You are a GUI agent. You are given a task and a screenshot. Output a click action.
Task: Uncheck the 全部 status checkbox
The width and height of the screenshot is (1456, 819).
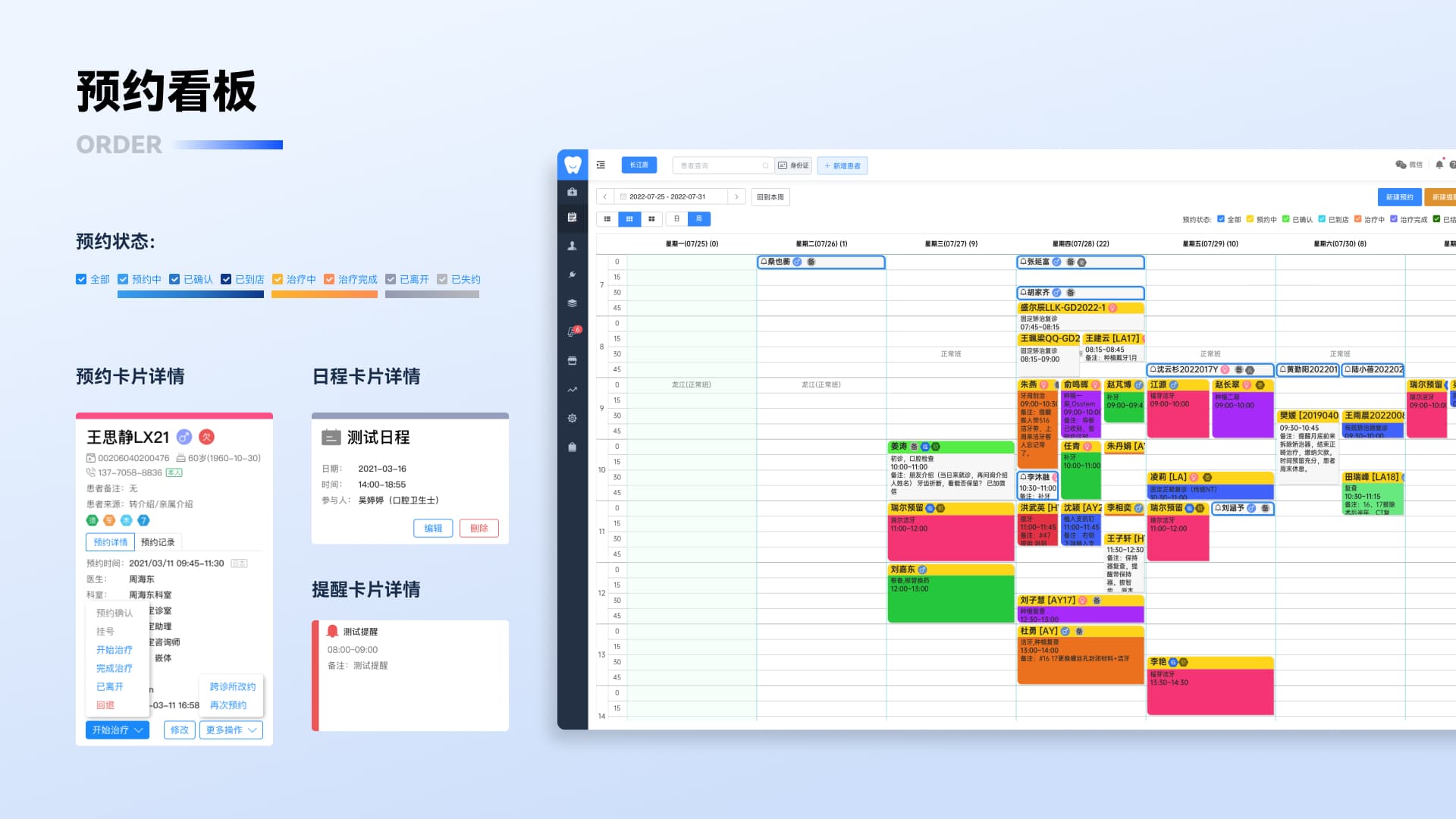tap(81, 279)
